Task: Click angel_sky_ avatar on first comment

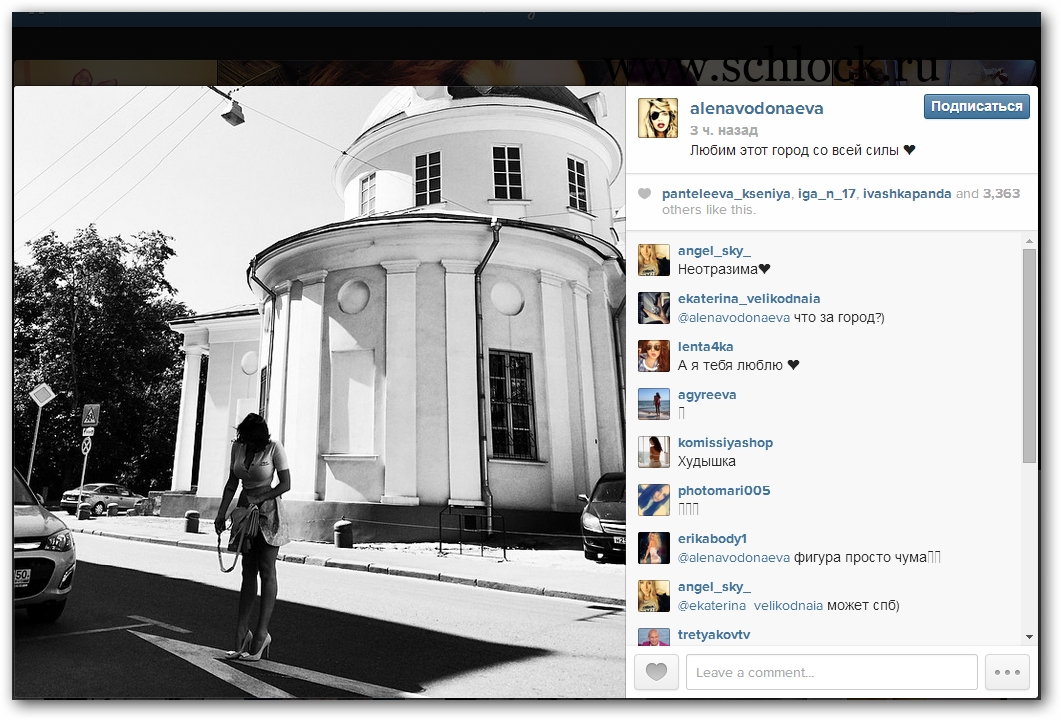Action: click(654, 260)
